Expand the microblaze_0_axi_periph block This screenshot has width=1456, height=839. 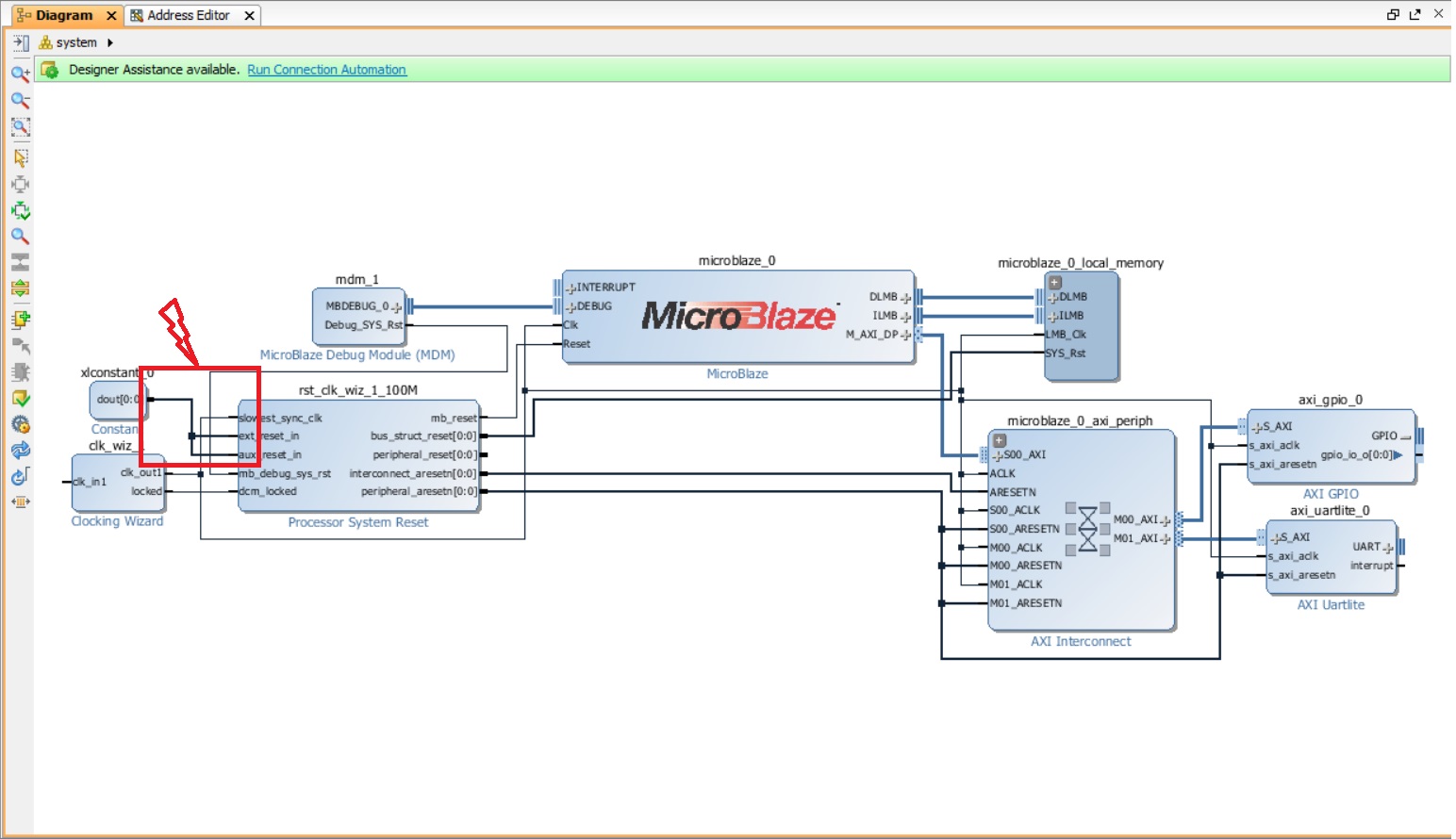1000,440
